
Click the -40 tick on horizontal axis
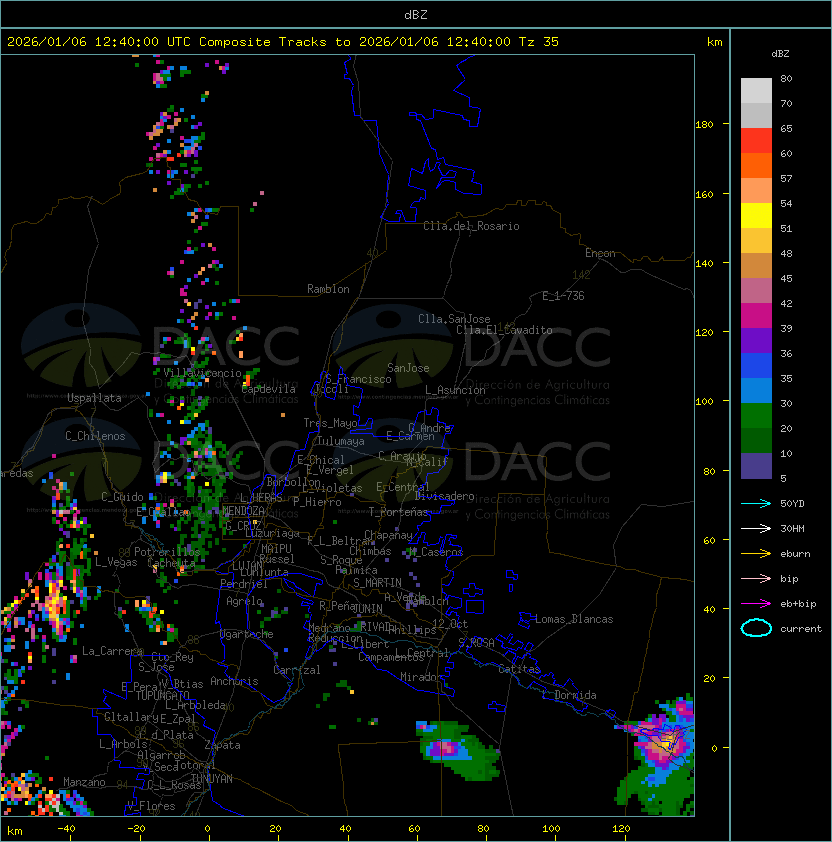click(x=67, y=829)
